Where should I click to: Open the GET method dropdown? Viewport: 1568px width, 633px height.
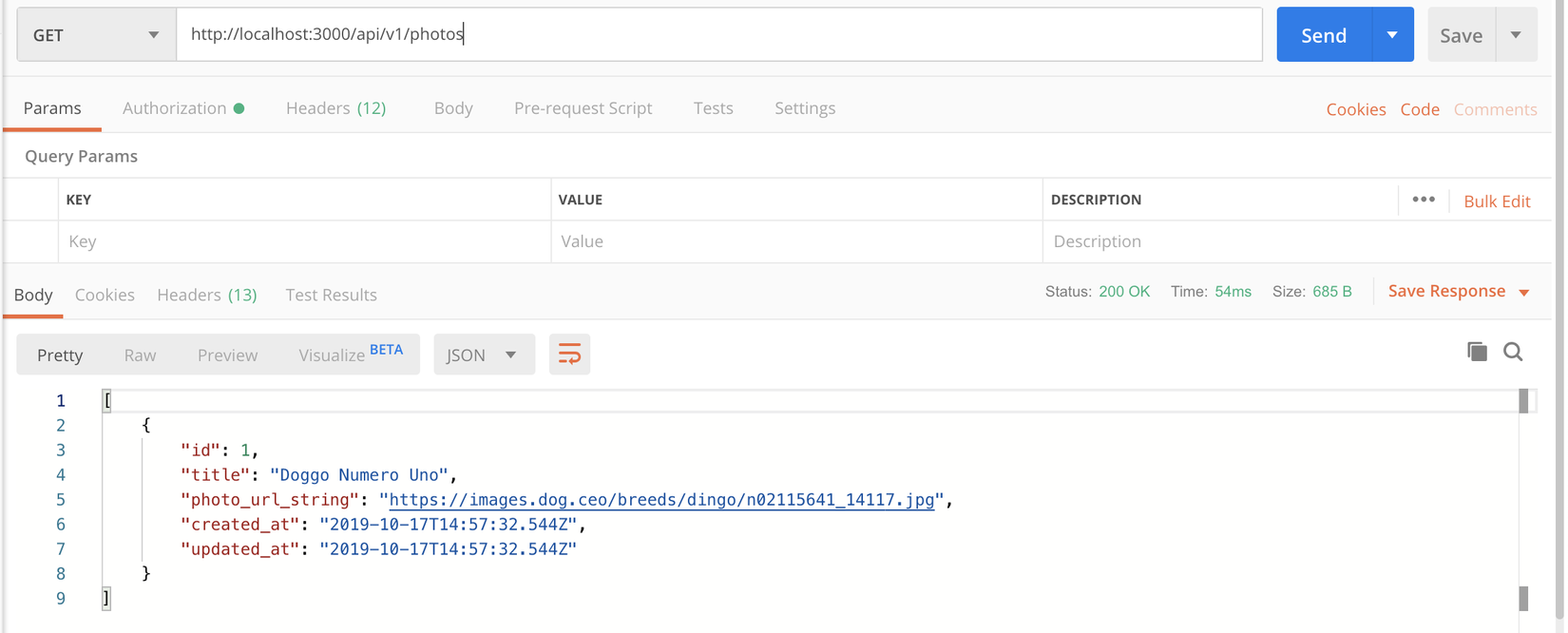(96, 35)
